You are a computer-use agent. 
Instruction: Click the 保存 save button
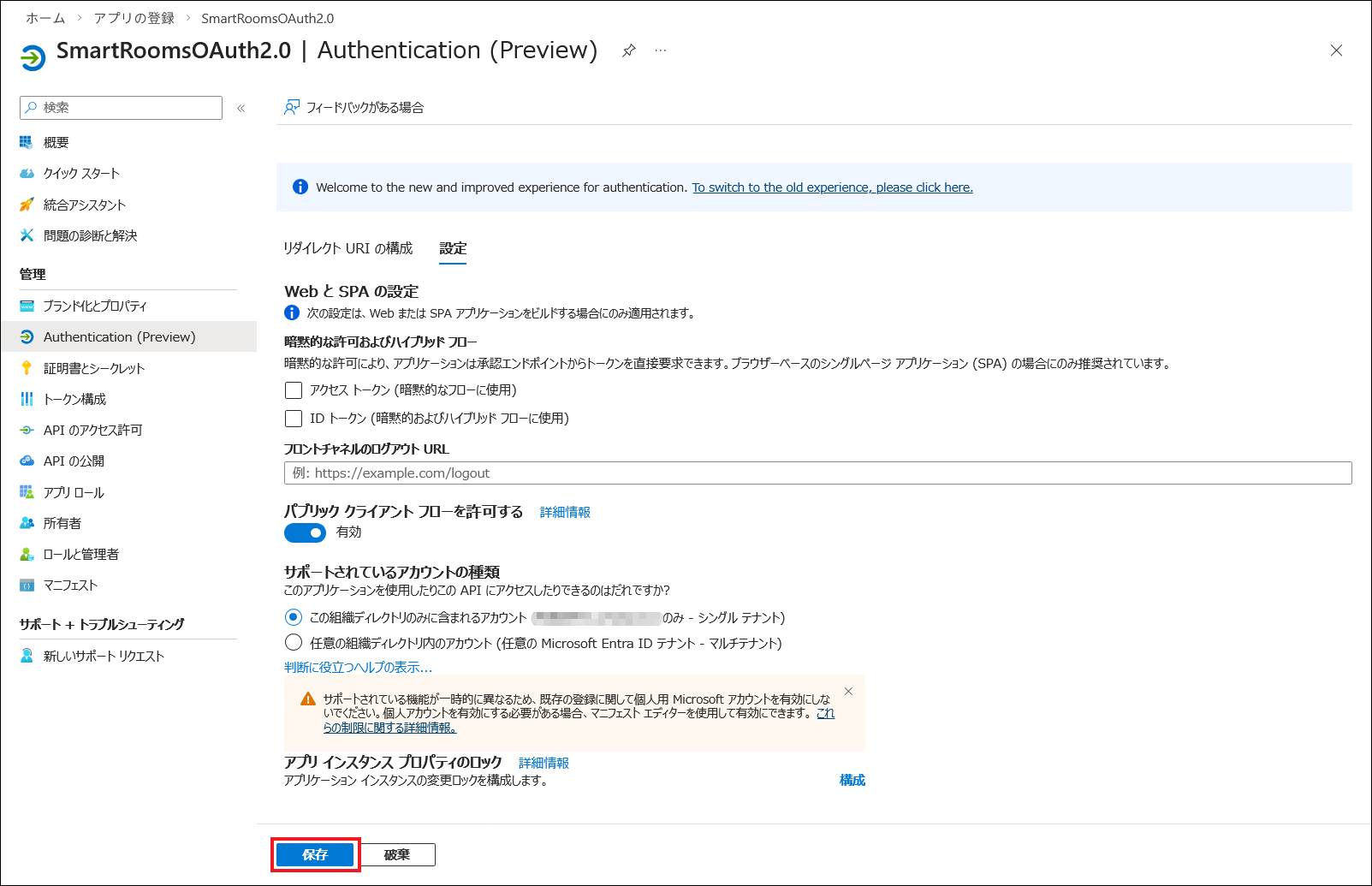pyautogui.click(x=315, y=854)
